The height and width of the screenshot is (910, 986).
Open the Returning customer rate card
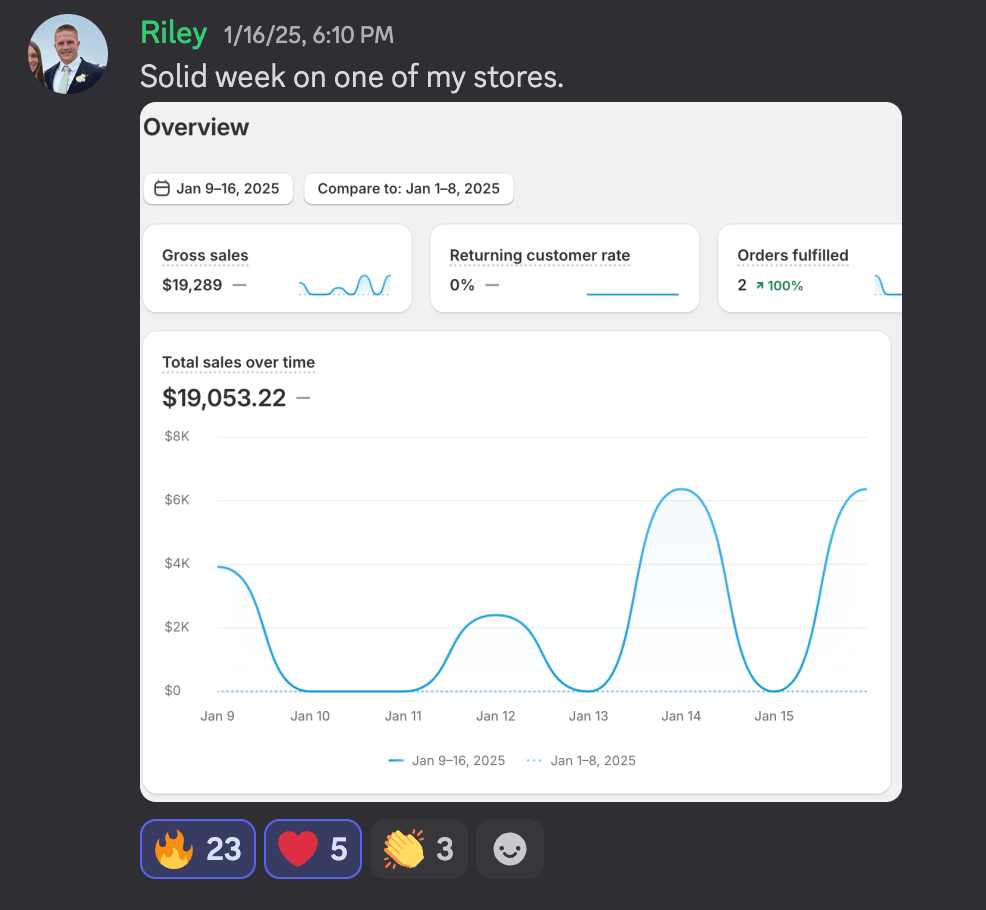564,268
